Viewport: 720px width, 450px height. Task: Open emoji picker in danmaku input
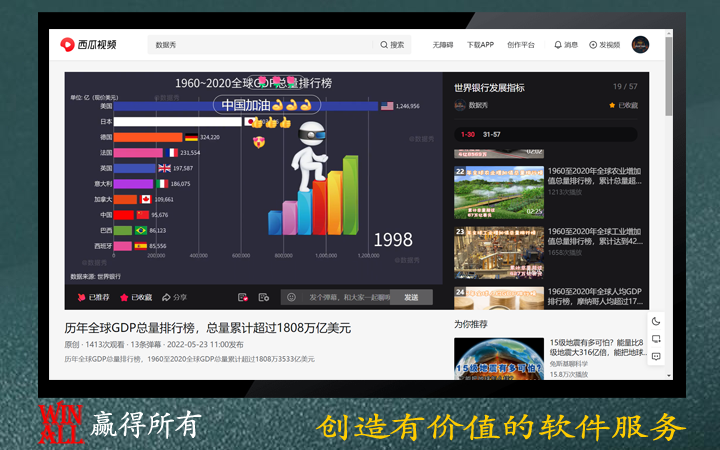pyautogui.click(x=291, y=297)
